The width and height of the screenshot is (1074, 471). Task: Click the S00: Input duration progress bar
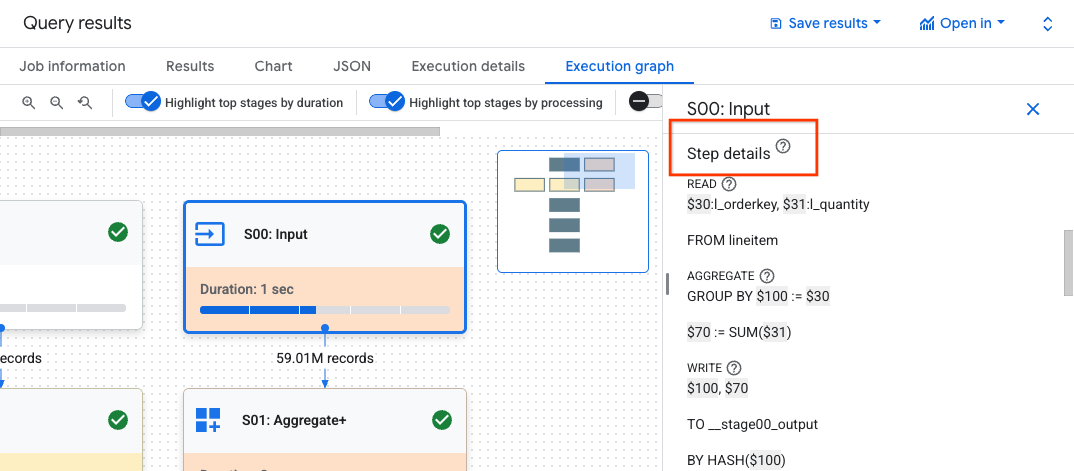tap(325, 310)
